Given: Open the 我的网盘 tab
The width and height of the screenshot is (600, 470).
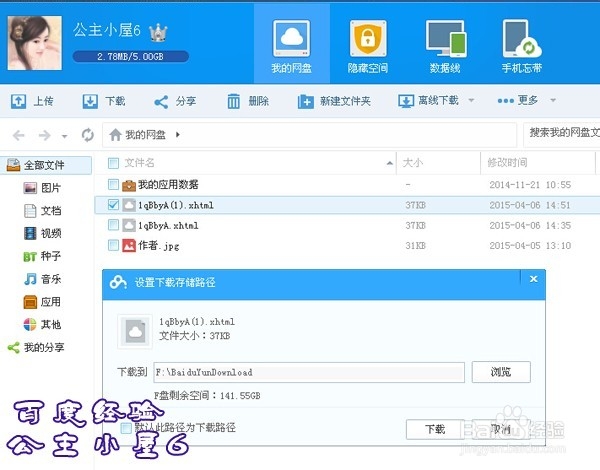Looking at the screenshot, I should [292, 44].
